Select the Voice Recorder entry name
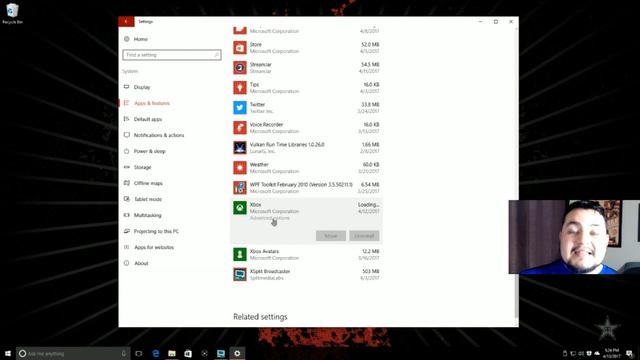640x360 pixels. tap(266, 124)
